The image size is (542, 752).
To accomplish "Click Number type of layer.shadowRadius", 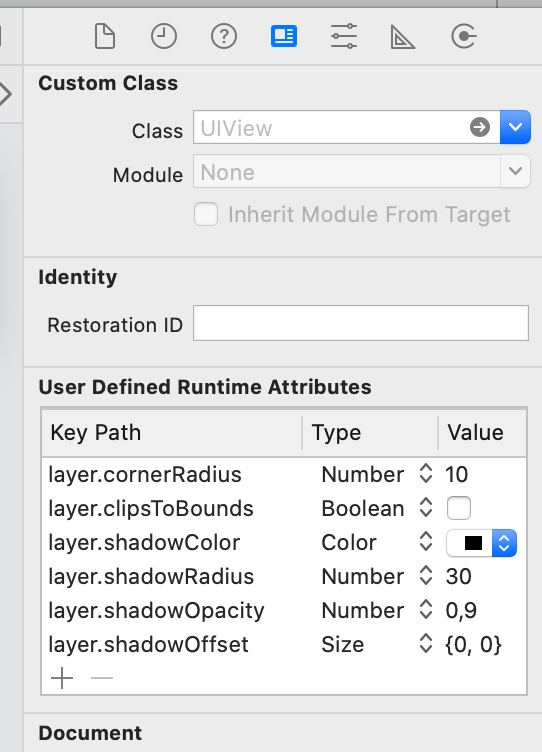I will click(x=363, y=576).
